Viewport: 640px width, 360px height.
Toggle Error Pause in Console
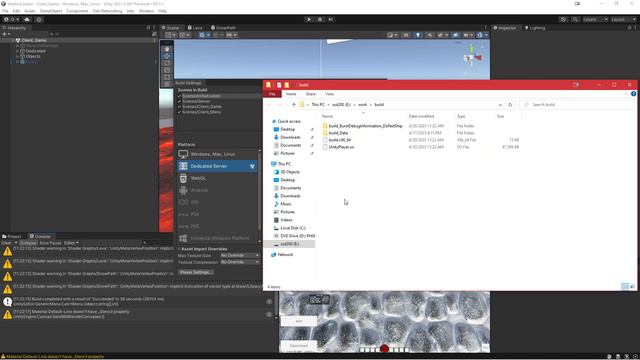(50, 243)
